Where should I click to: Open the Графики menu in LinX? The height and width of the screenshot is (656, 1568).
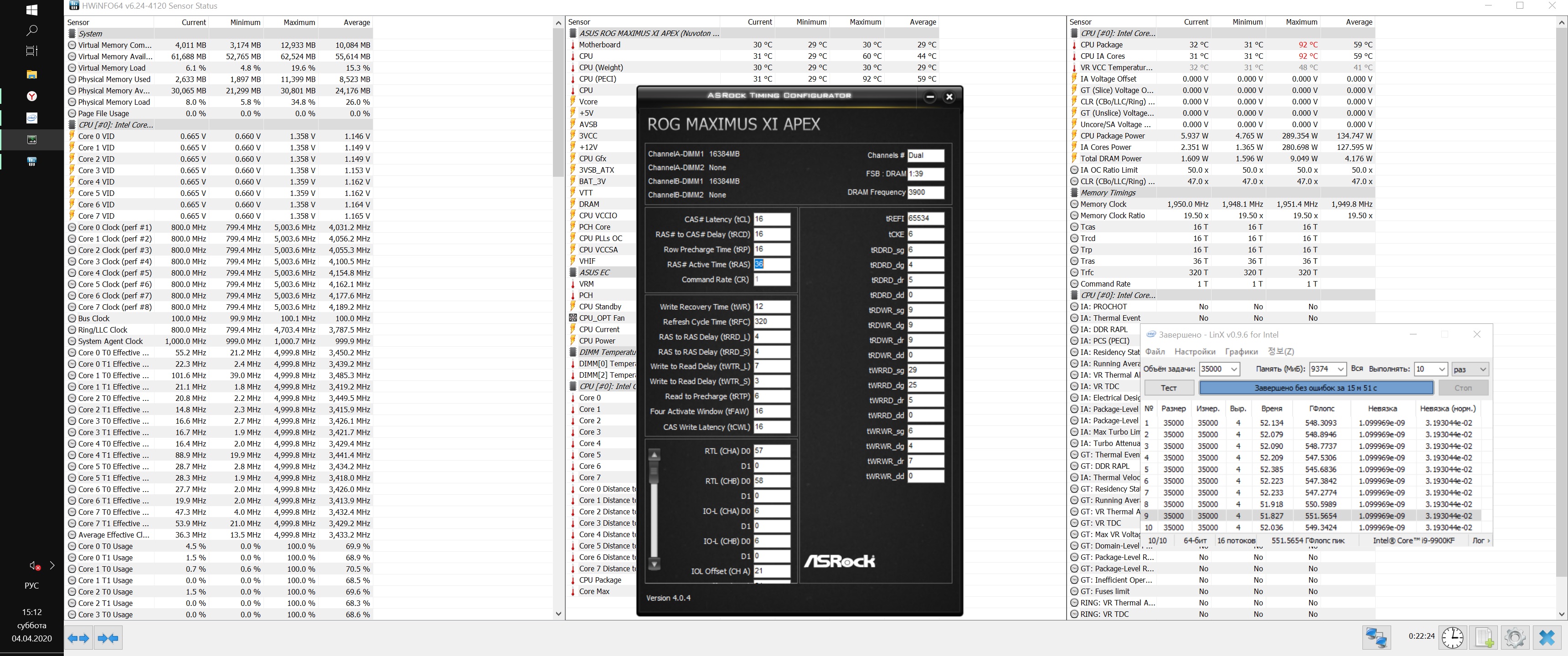click(1241, 351)
